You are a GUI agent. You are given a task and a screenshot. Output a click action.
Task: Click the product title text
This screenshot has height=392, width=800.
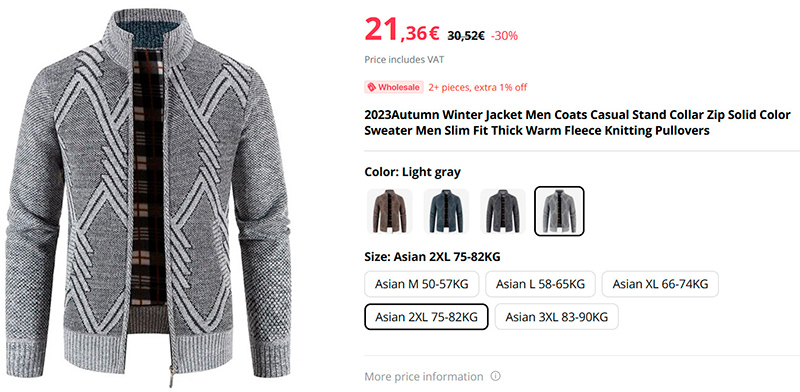coord(577,122)
